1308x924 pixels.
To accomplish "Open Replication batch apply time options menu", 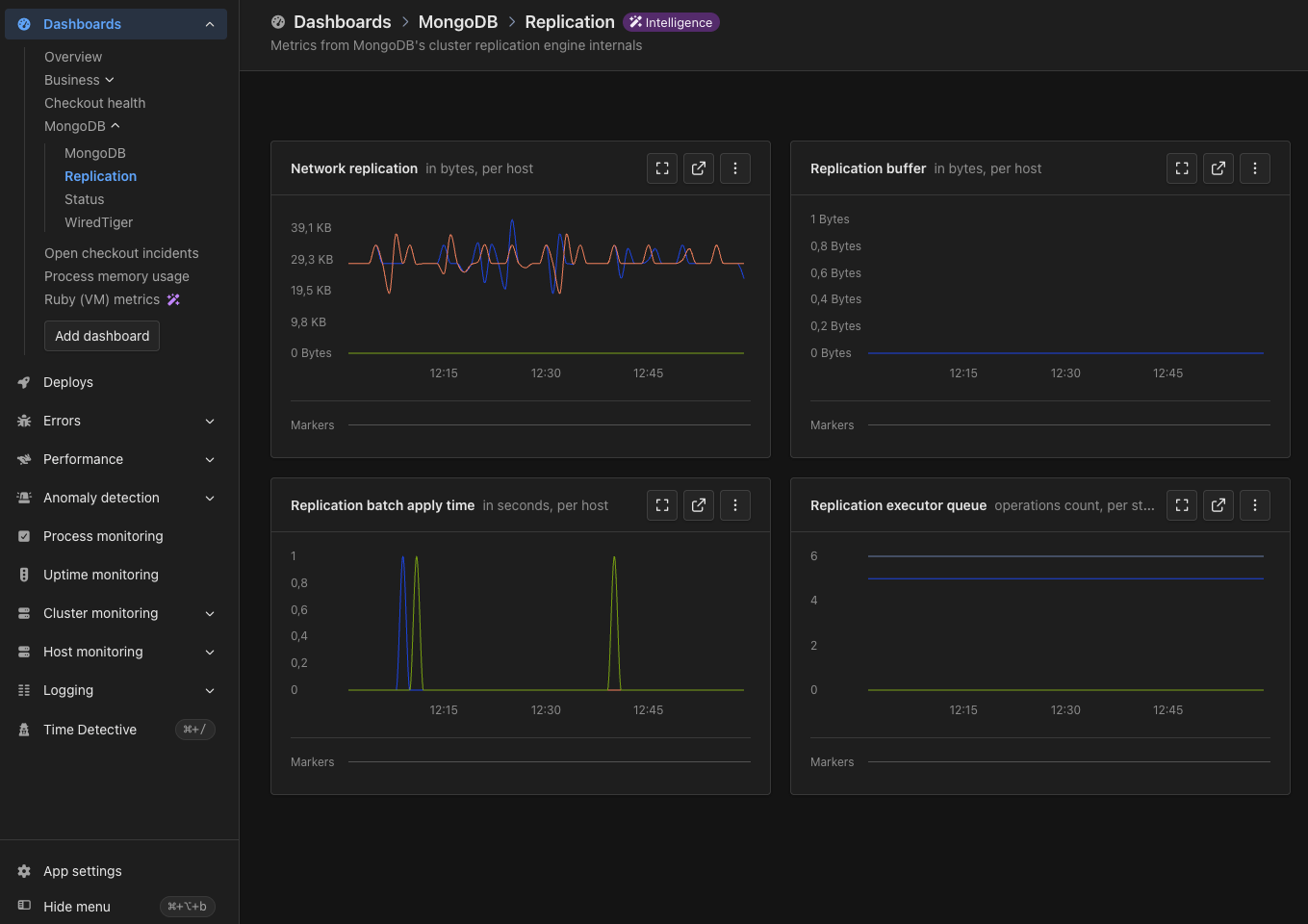I will click(x=735, y=505).
